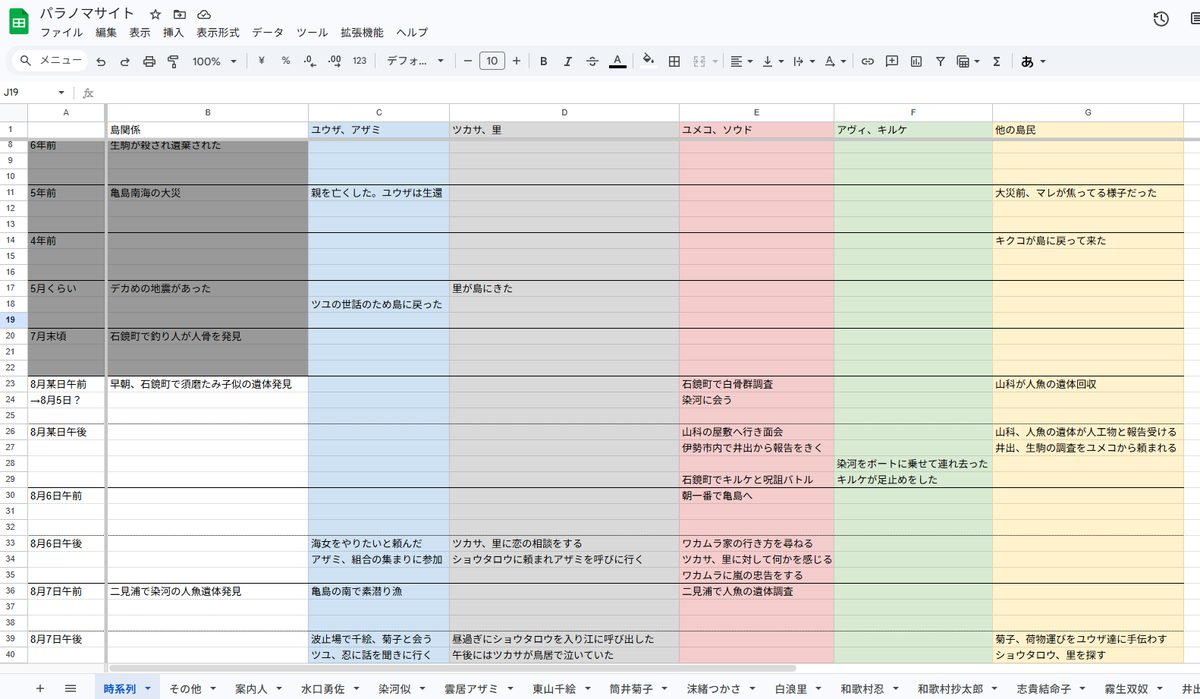Switch to the 案内人 sheet tab
This screenshot has height=699, width=1200.
point(256,688)
